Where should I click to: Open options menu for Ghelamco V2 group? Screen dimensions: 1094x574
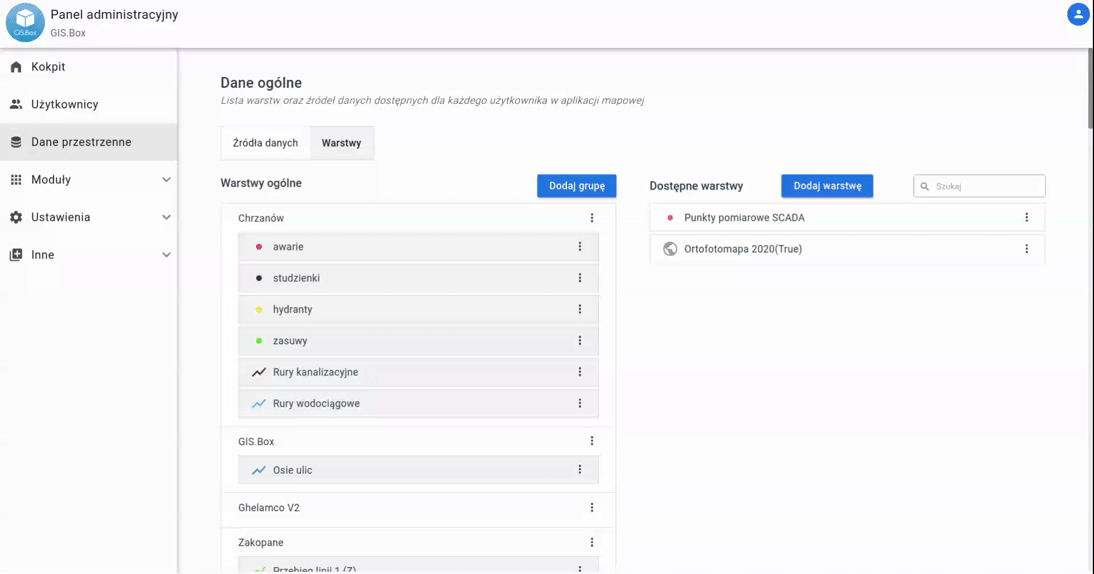point(591,508)
